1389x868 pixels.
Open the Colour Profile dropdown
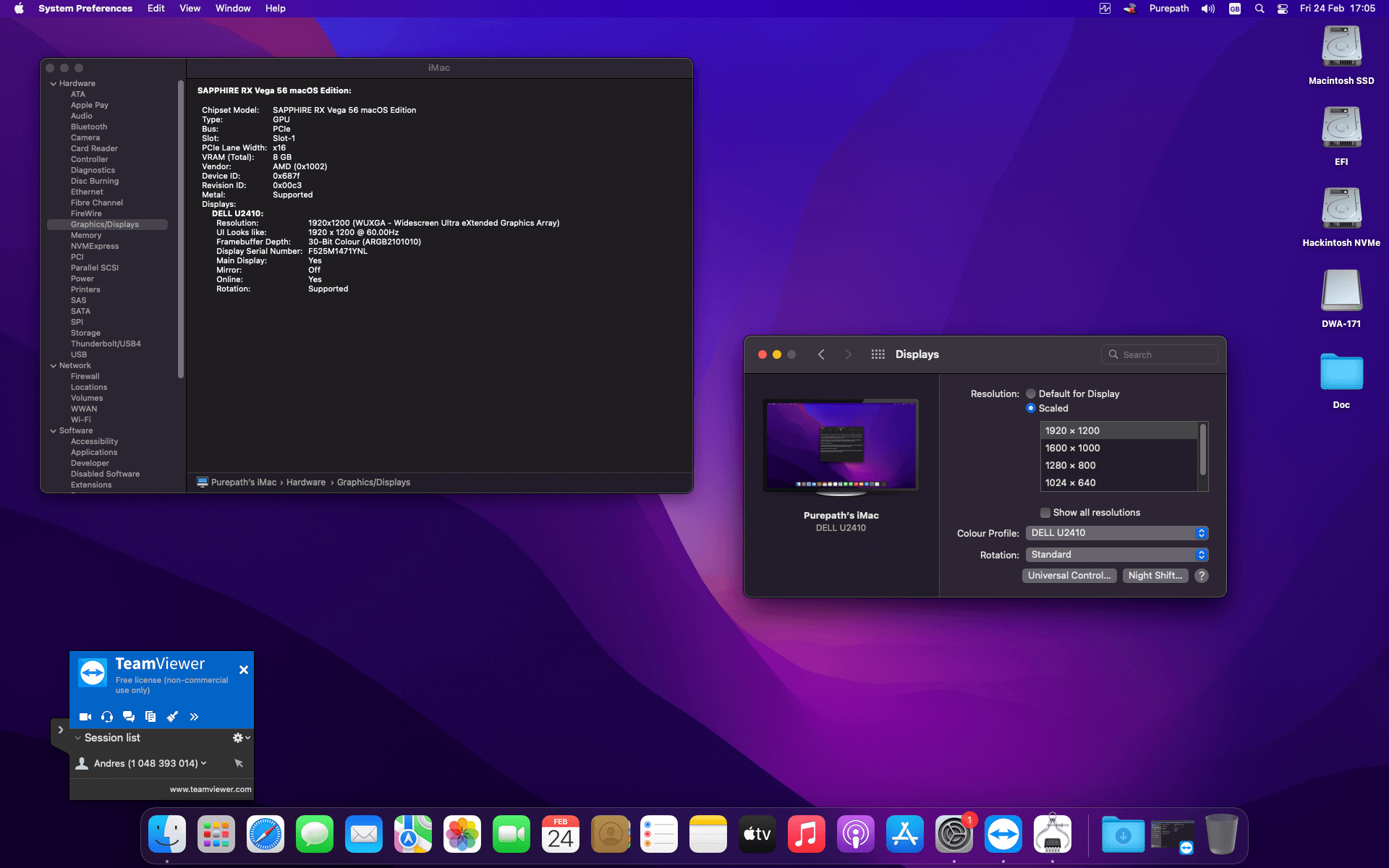(1117, 533)
